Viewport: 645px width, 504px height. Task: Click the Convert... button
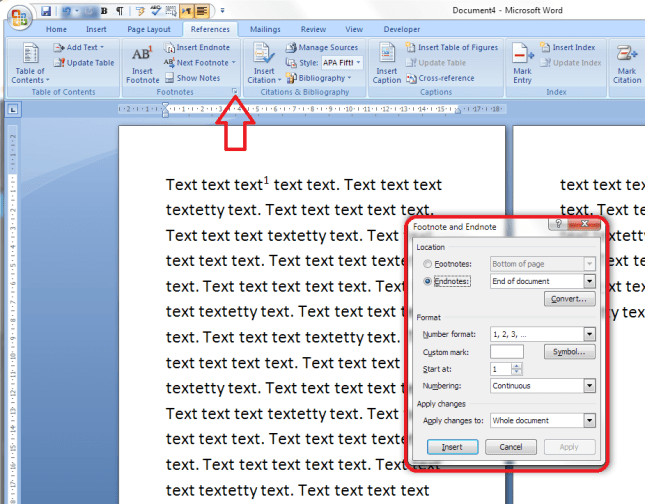570,299
